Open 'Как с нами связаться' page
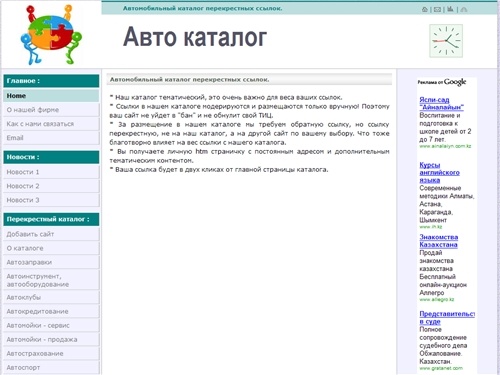Screen dimensions: 500x375 (x=51, y=124)
